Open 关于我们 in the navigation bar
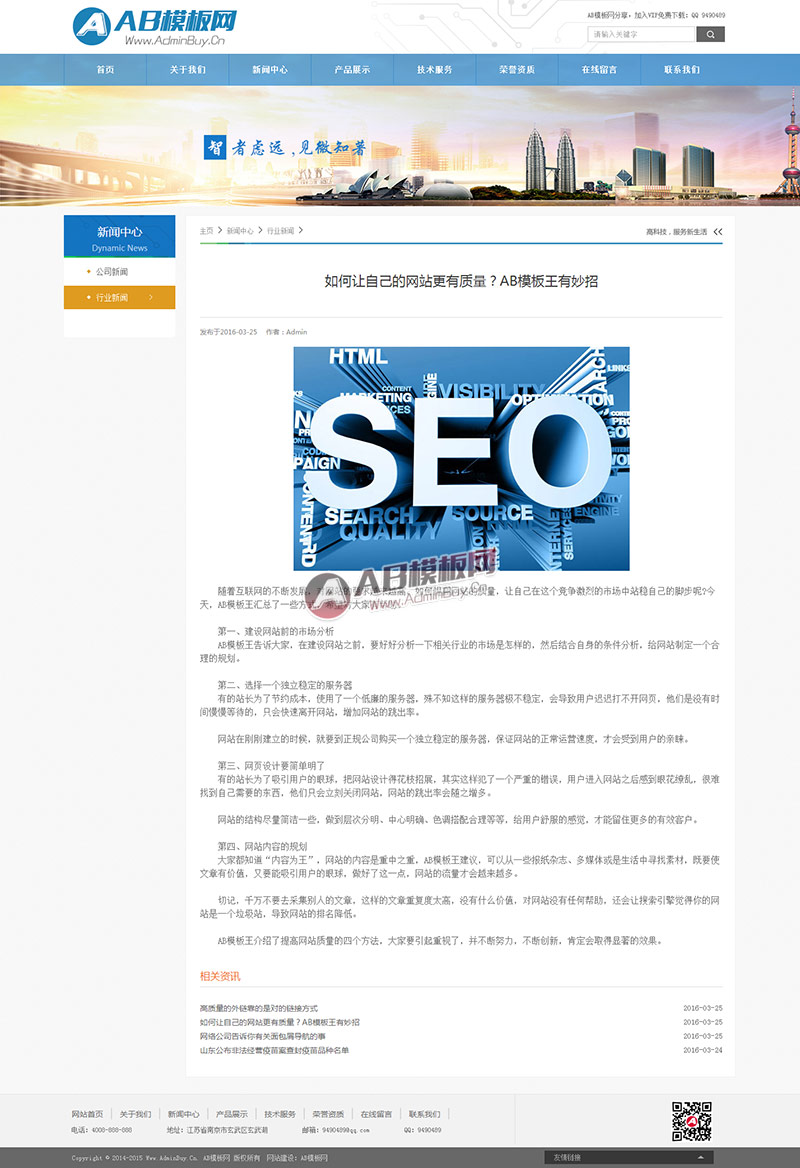Image resolution: width=800 pixels, height=1168 pixels. coord(187,69)
